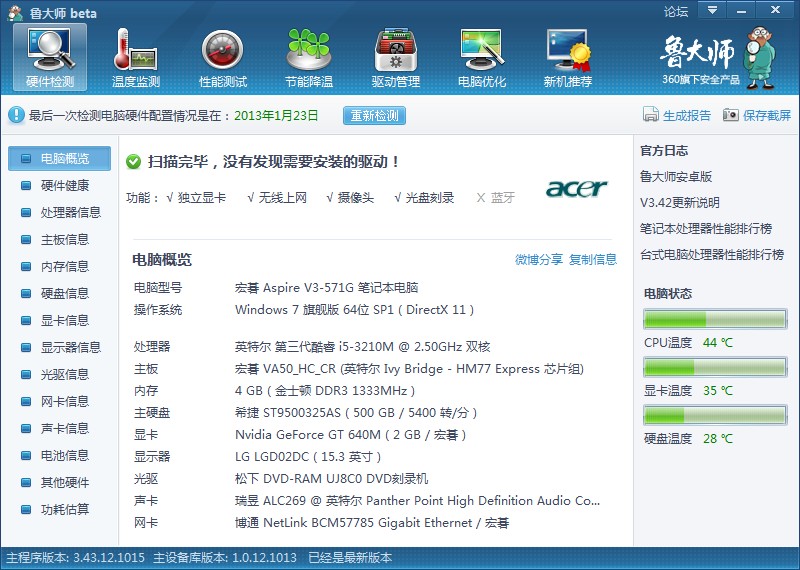Click the 瑞昱 ALC269 sound card text
Viewport: 800px width, 570px height.
417,501
